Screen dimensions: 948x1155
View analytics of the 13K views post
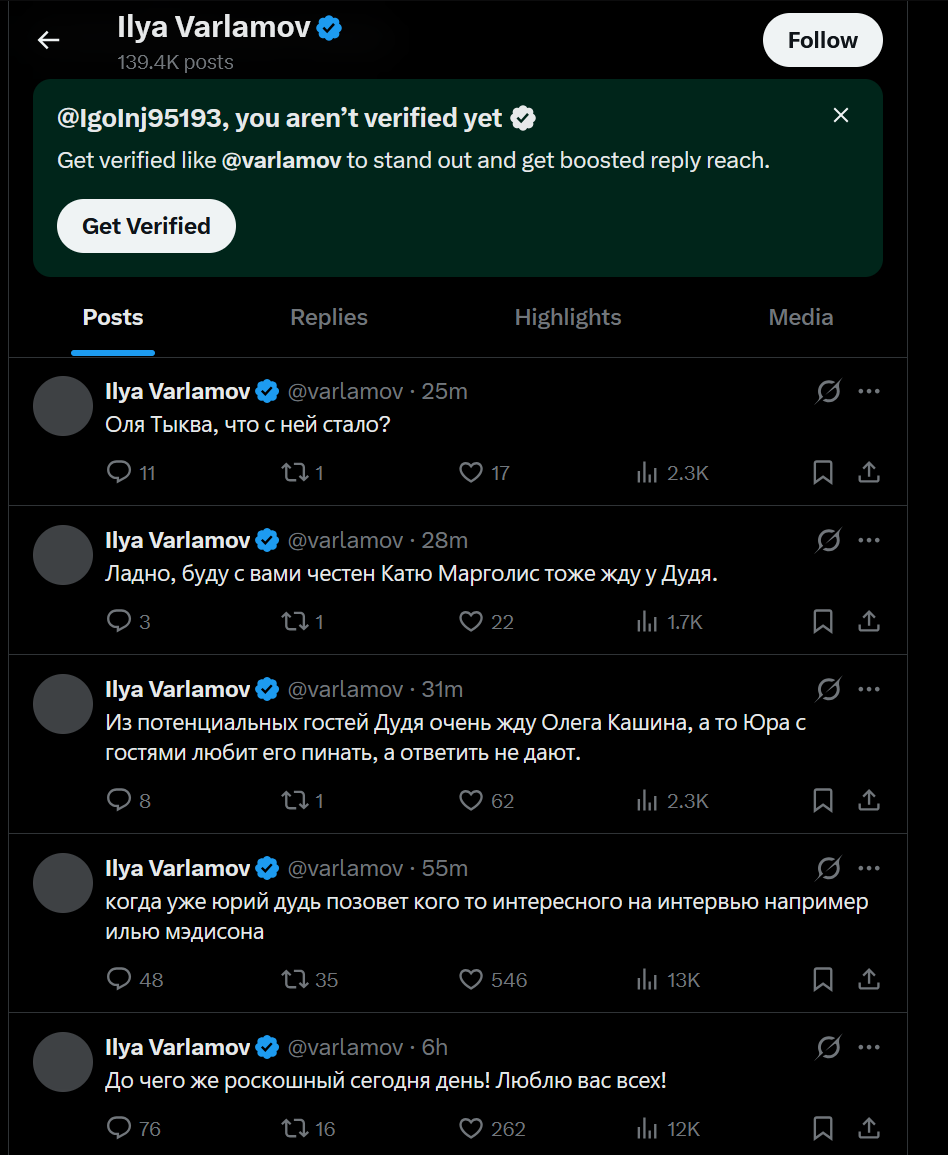[x=648, y=980]
